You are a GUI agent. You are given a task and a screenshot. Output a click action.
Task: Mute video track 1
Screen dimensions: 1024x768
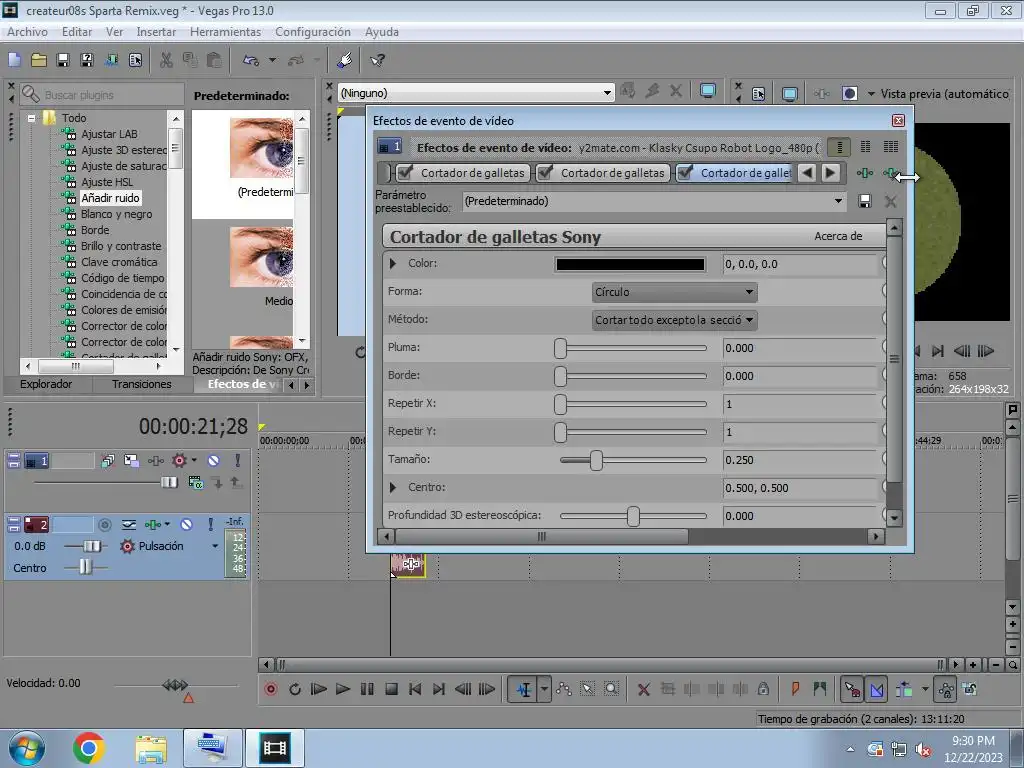tap(214, 460)
